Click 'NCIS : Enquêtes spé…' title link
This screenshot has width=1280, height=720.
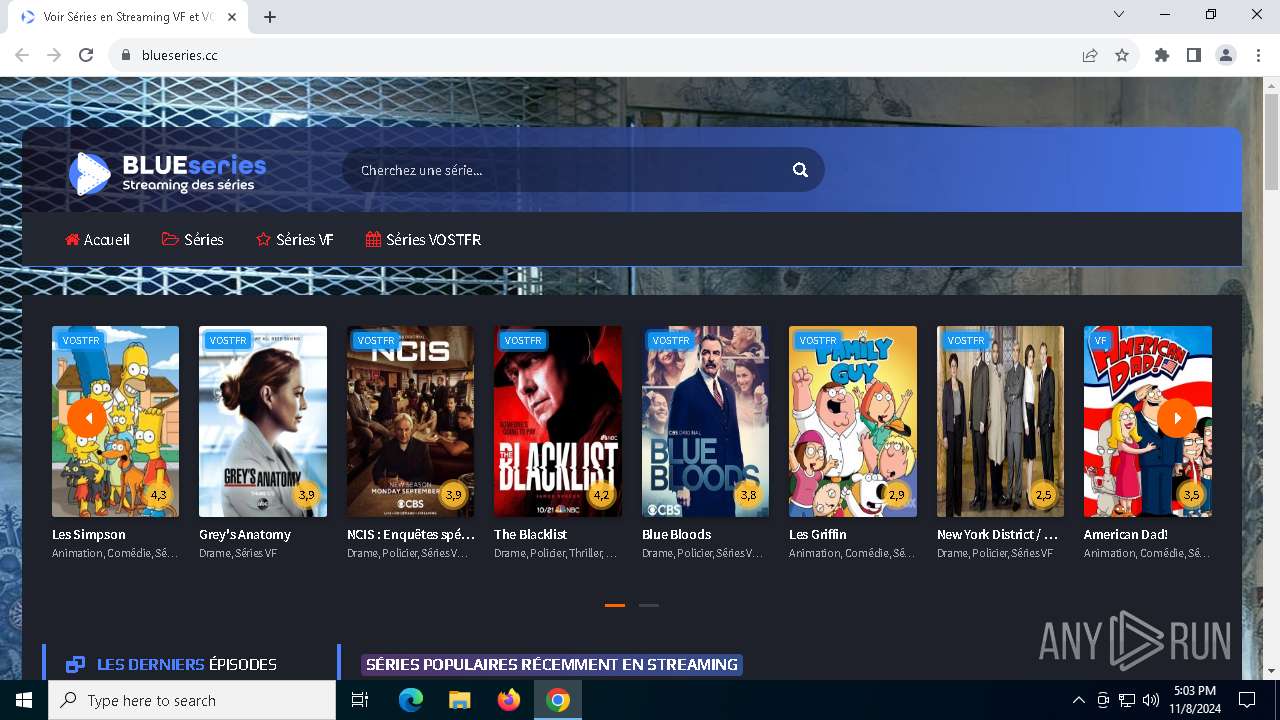click(x=411, y=535)
